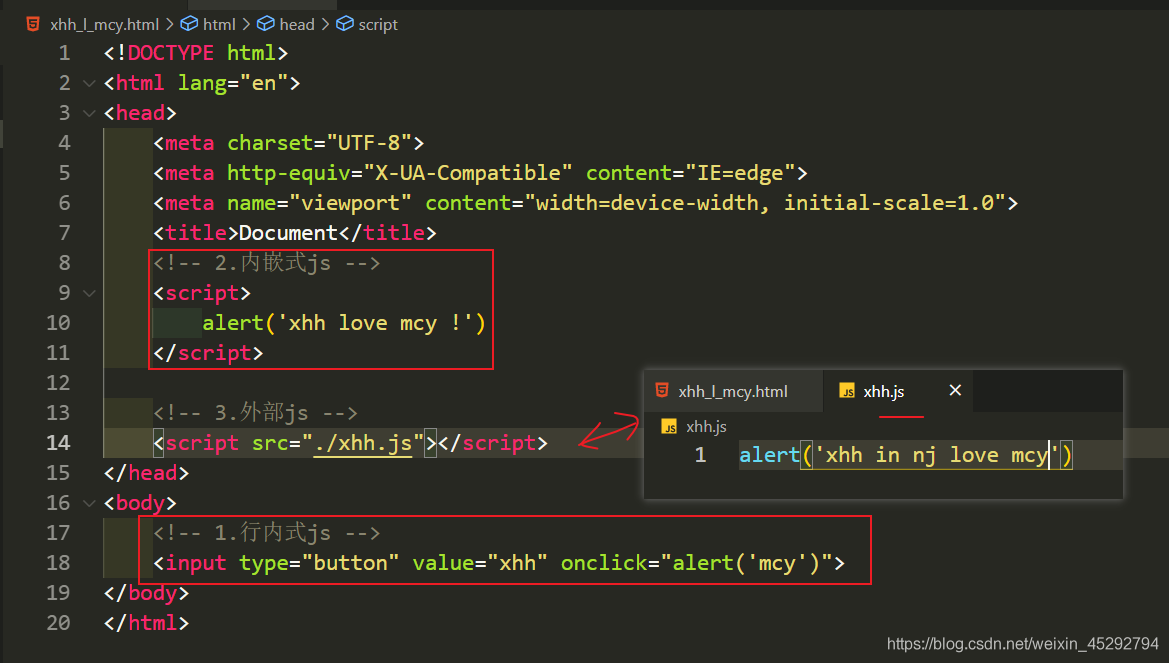Click "viewport" value on line 6
Screen dimensions: 1169x663
(x=350, y=203)
